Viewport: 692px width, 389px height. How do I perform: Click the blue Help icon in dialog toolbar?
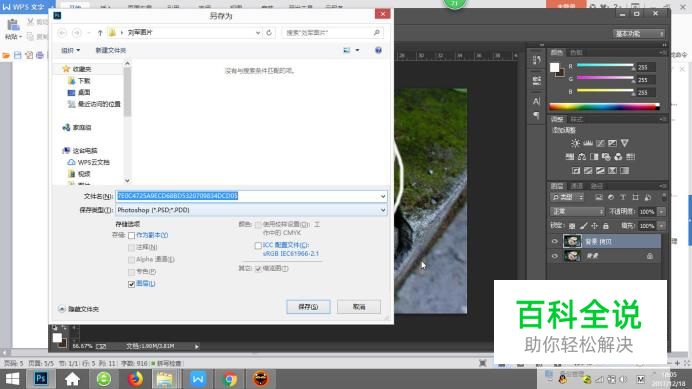378,50
